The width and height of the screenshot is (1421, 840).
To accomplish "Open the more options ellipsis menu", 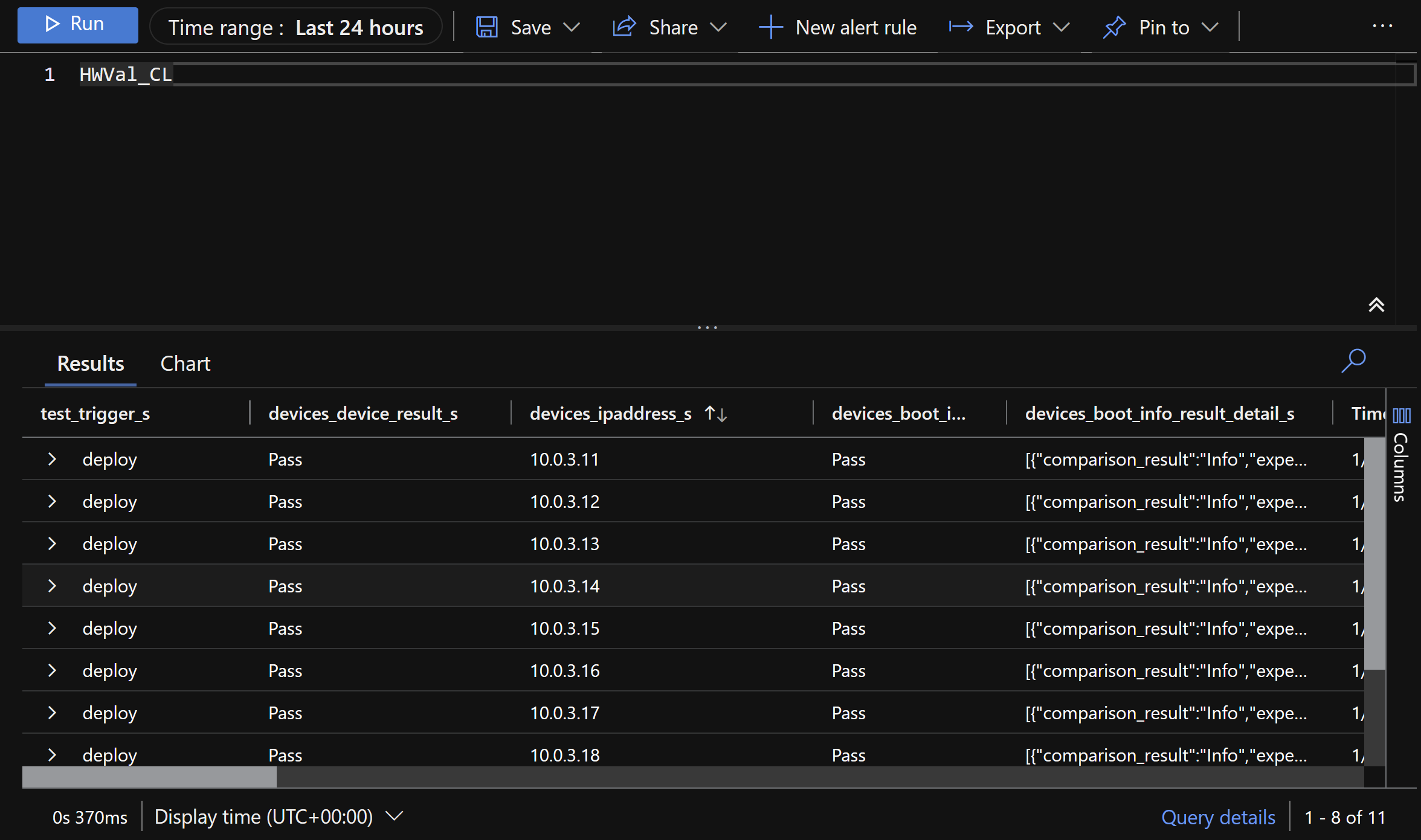I will 1382,26.
